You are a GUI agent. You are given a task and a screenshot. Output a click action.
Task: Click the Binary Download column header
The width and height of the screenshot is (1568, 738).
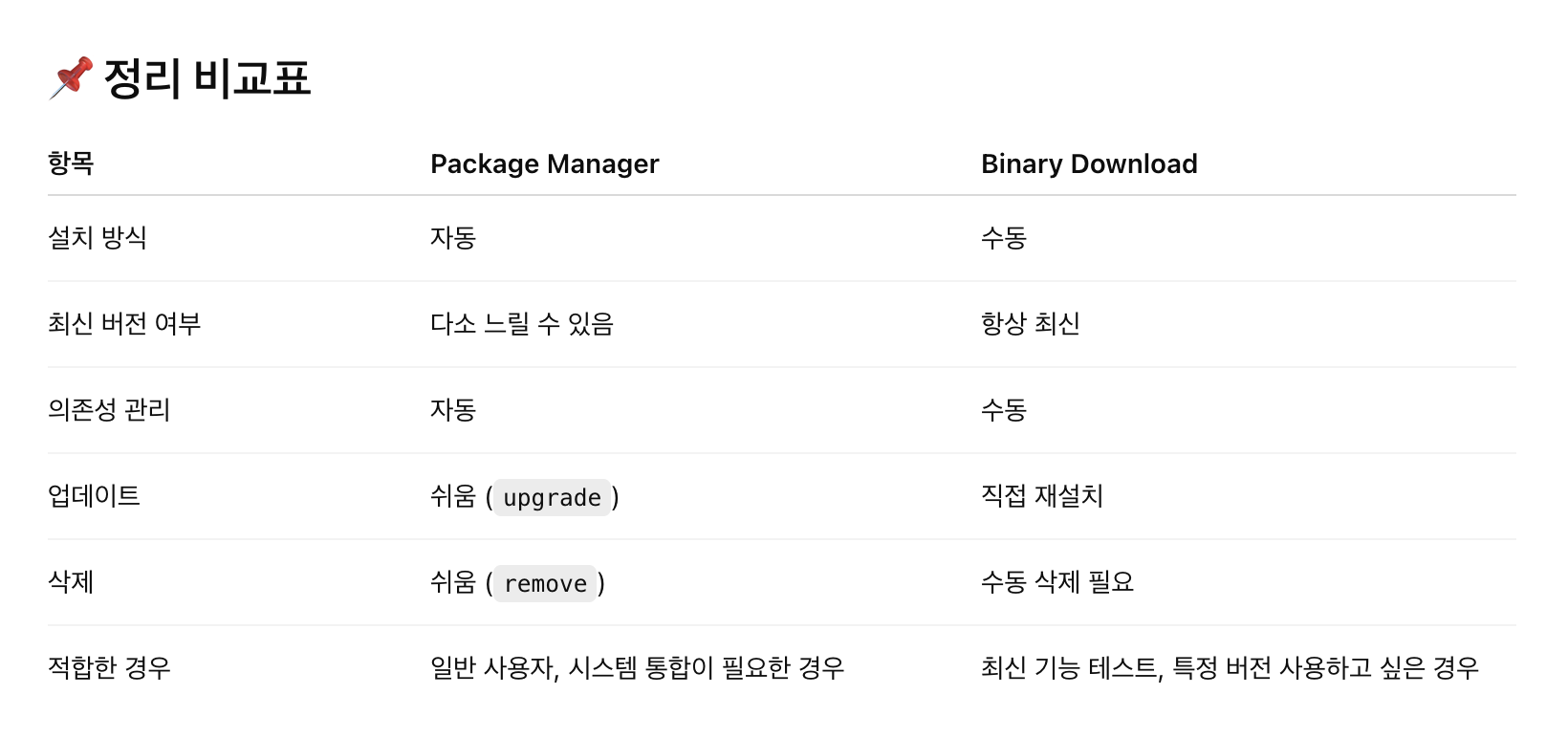[x=1089, y=164]
